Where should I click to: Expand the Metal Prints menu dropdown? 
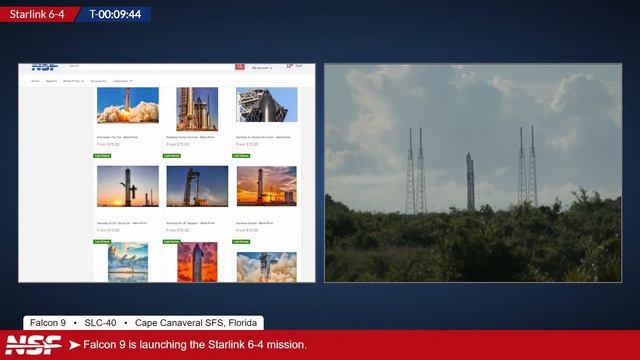click(x=73, y=81)
